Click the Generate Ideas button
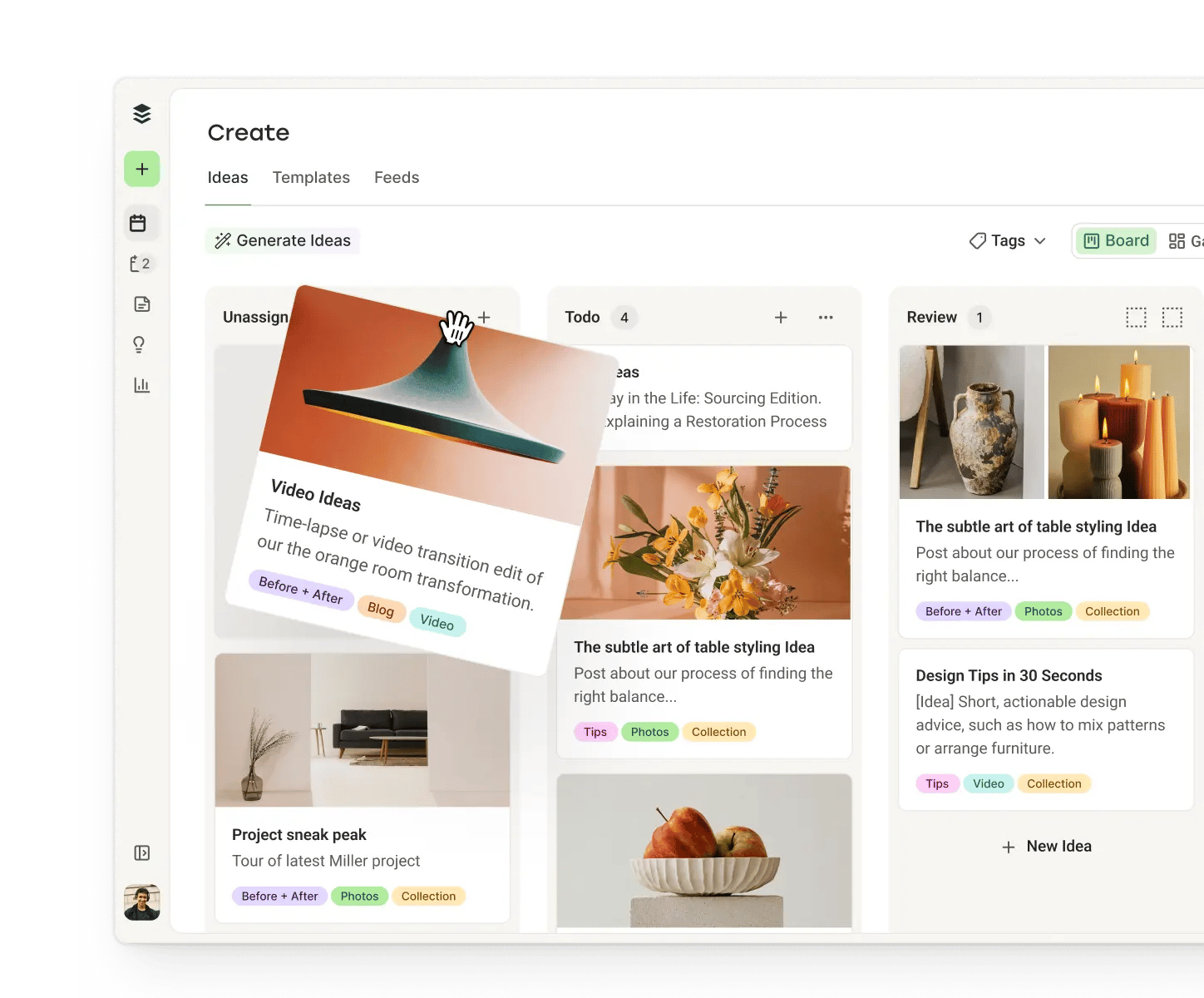 pos(283,240)
